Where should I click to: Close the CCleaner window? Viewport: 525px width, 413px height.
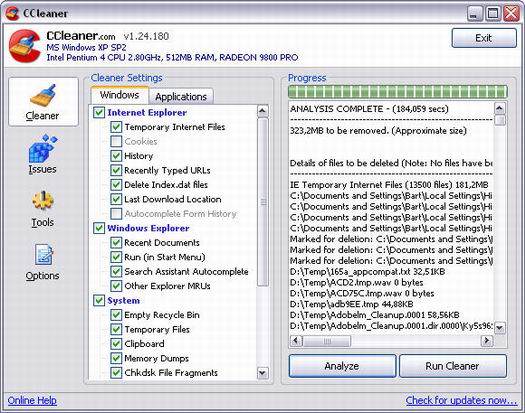coord(512,14)
